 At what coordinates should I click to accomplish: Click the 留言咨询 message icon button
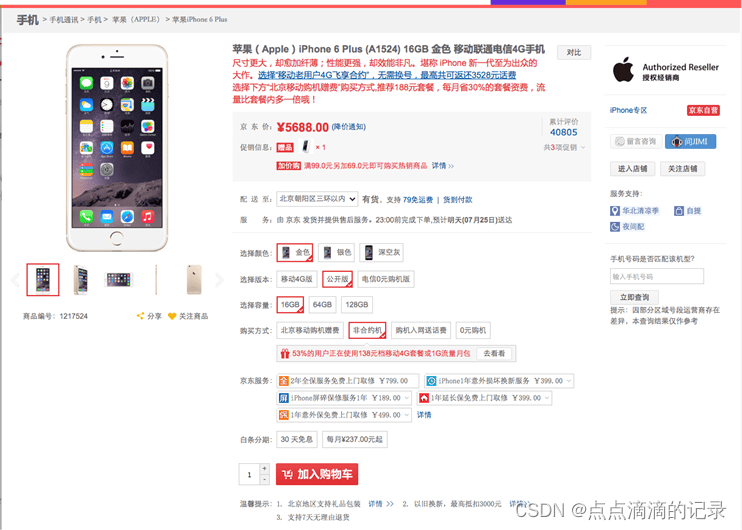[x=635, y=141]
